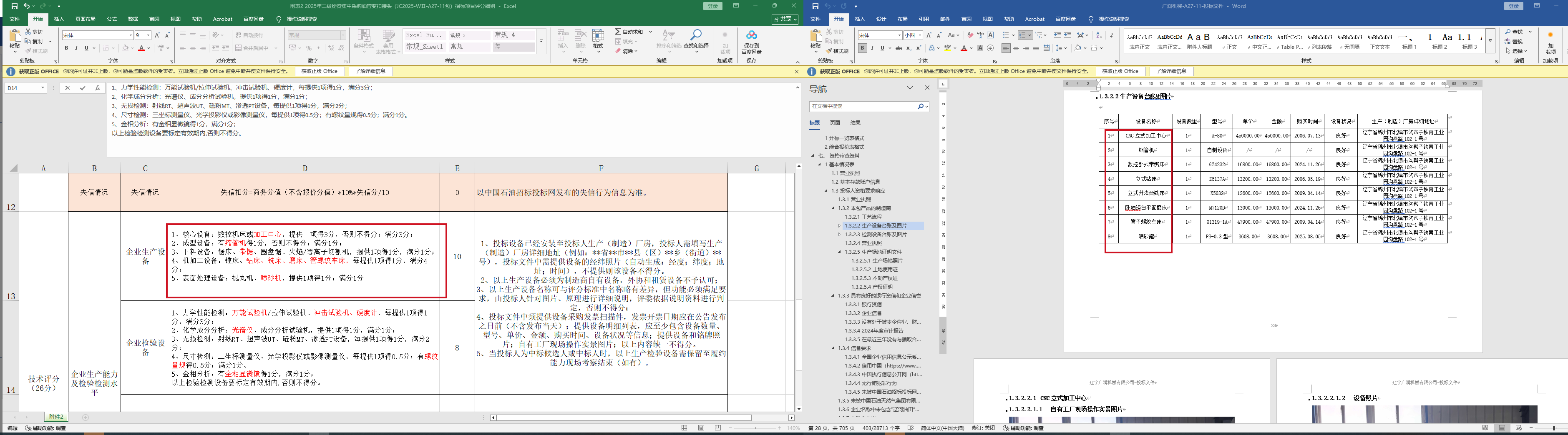Open the font size dropdown in Excel
Screen dimensions: 1568x435
(x=148, y=35)
